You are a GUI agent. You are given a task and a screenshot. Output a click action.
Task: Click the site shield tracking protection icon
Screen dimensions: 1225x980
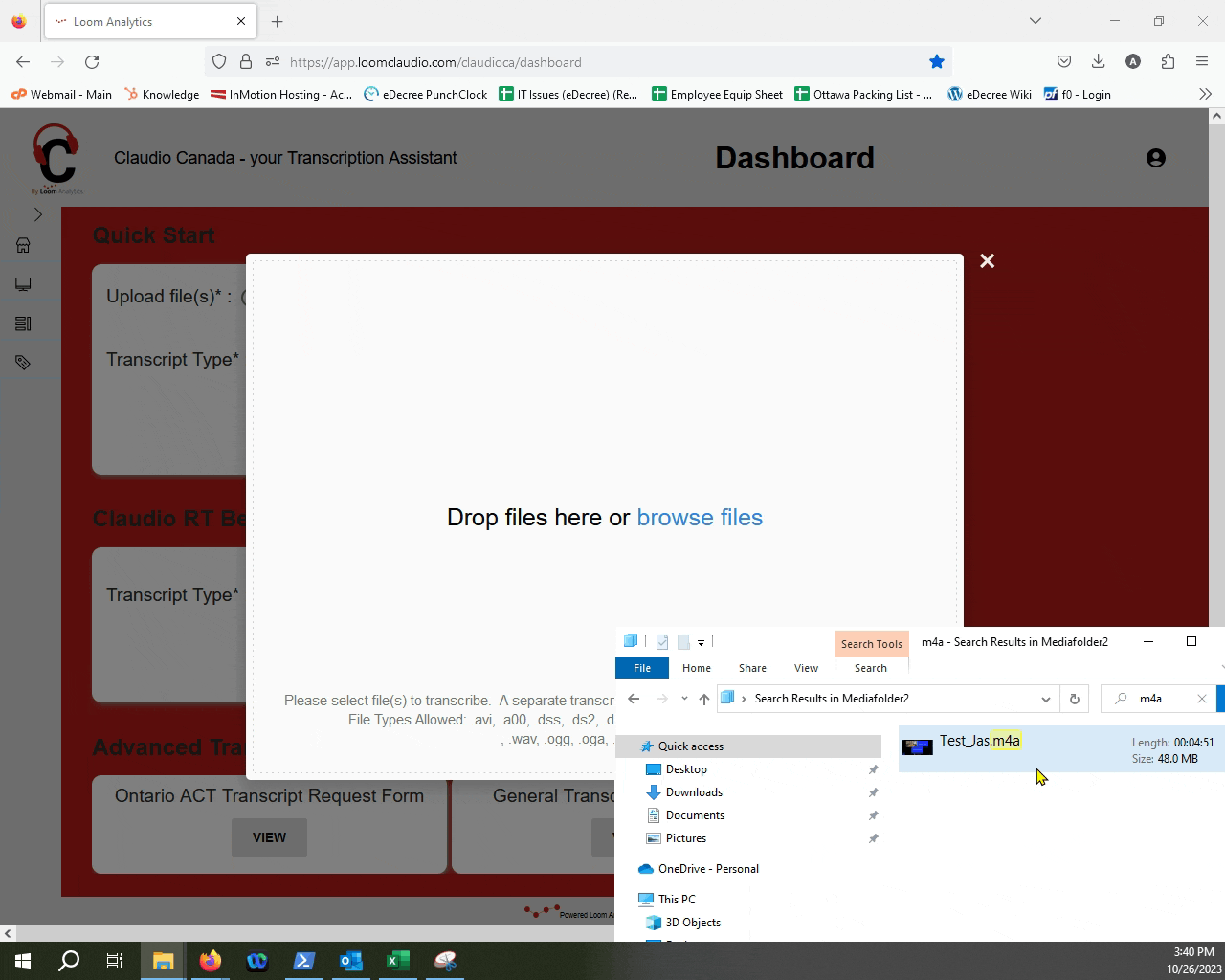click(x=219, y=62)
